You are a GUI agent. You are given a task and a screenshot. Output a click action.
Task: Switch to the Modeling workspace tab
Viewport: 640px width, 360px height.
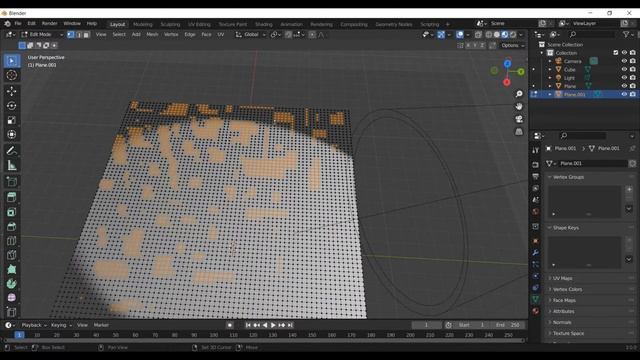tap(142, 24)
